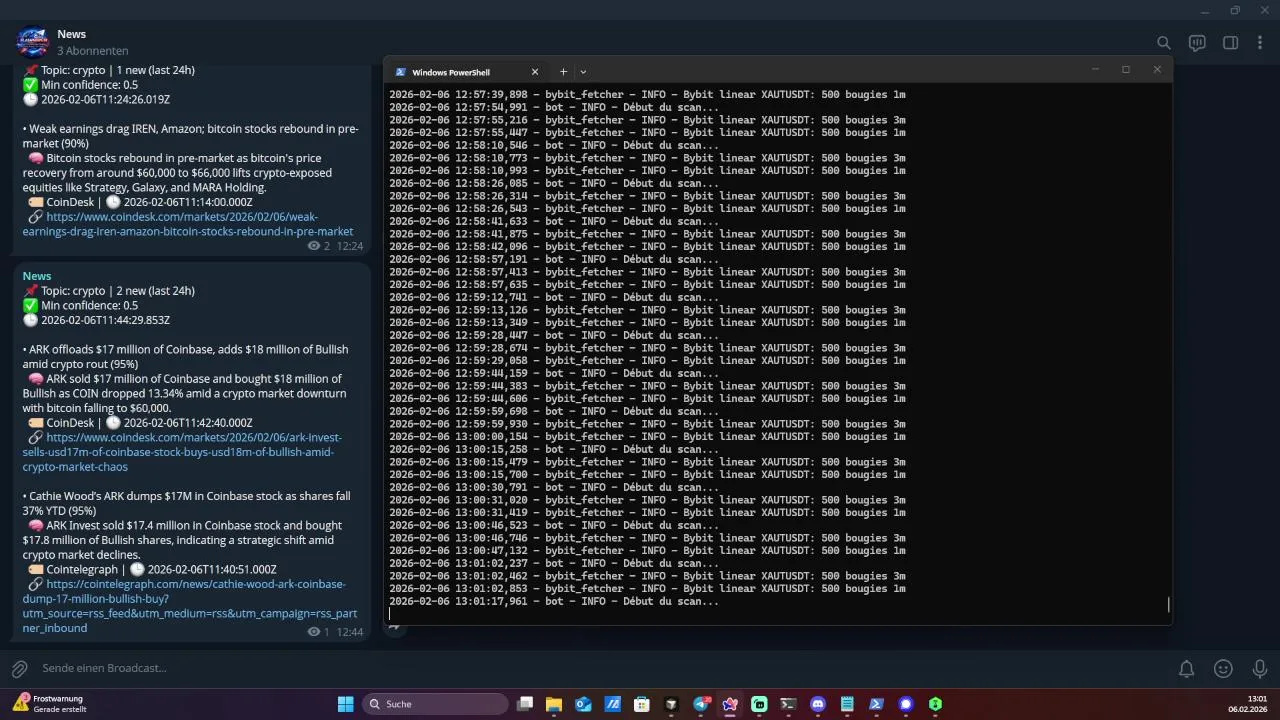Open Outlook from the taskbar
Viewport: 1280px width, 720px height.
pos(583,704)
